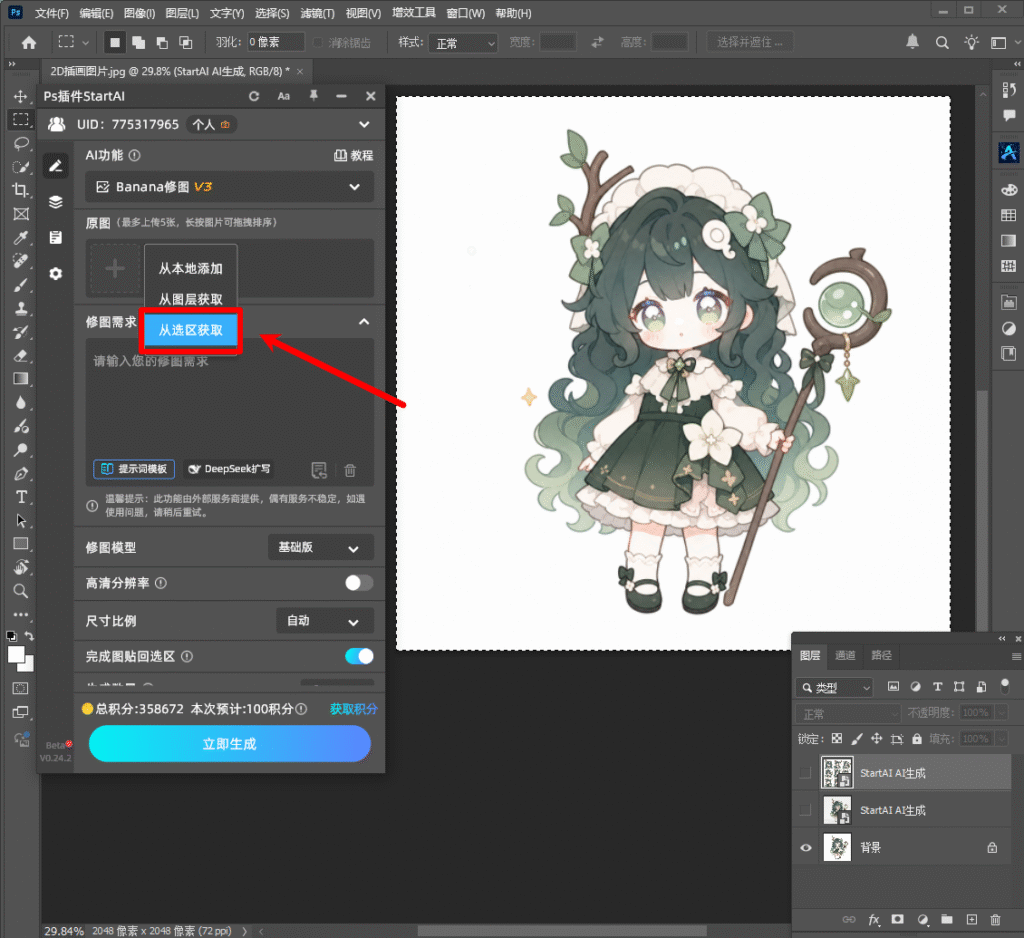Show the top StartAI AI生成 layer
The width and height of the screenshot is (1024, 938).
pyautogui.click(x=806, y=773)
